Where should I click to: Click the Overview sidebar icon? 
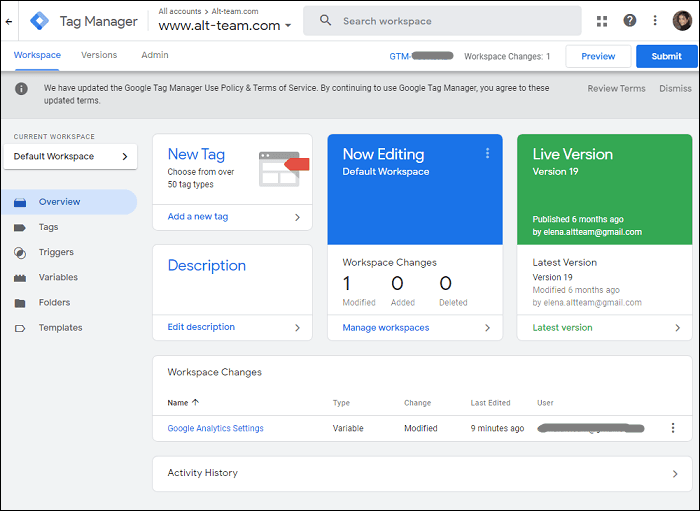(20, 203)
